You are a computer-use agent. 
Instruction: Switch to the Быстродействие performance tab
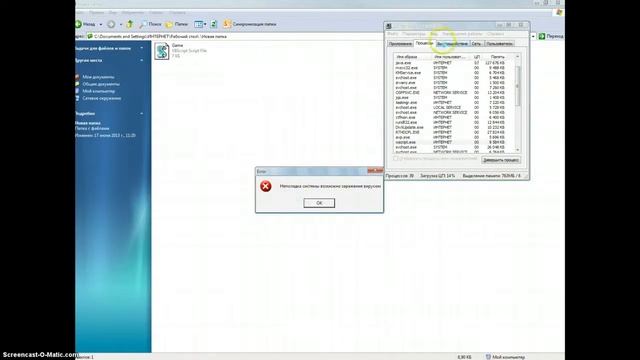pyautogui.click(x=452, y=44)
